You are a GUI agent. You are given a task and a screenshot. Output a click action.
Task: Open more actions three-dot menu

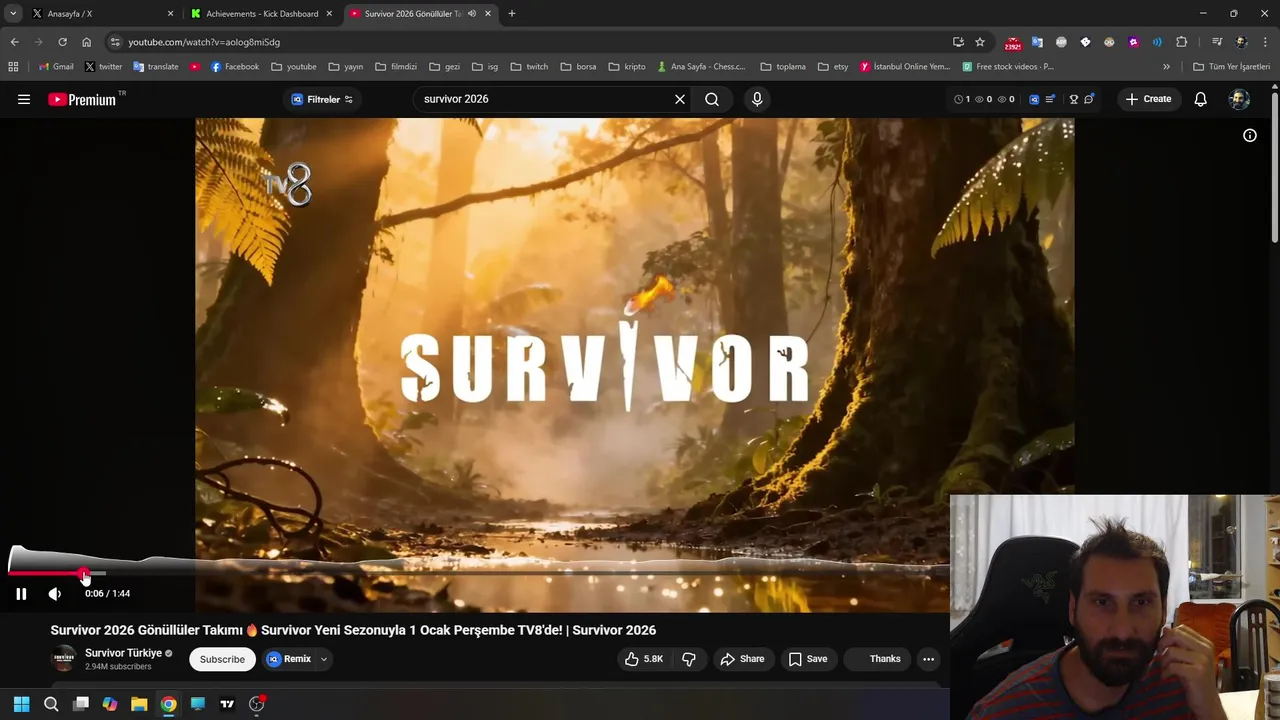coord(928,659)
